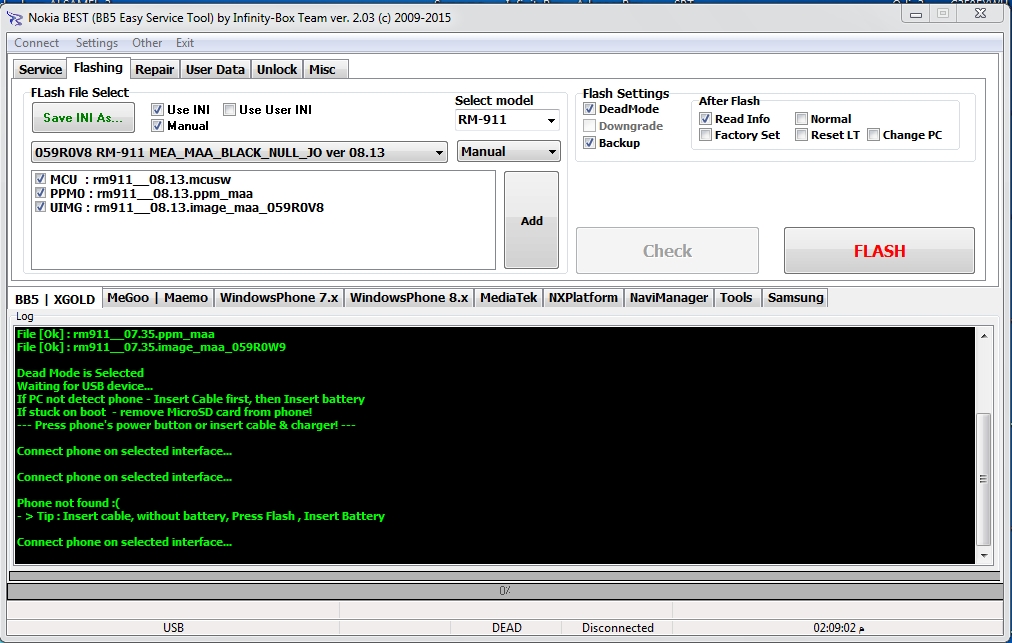Open the Other menu
This screenshot has height=643, width=1012.
pyautogui.click(x=147, y=43)
